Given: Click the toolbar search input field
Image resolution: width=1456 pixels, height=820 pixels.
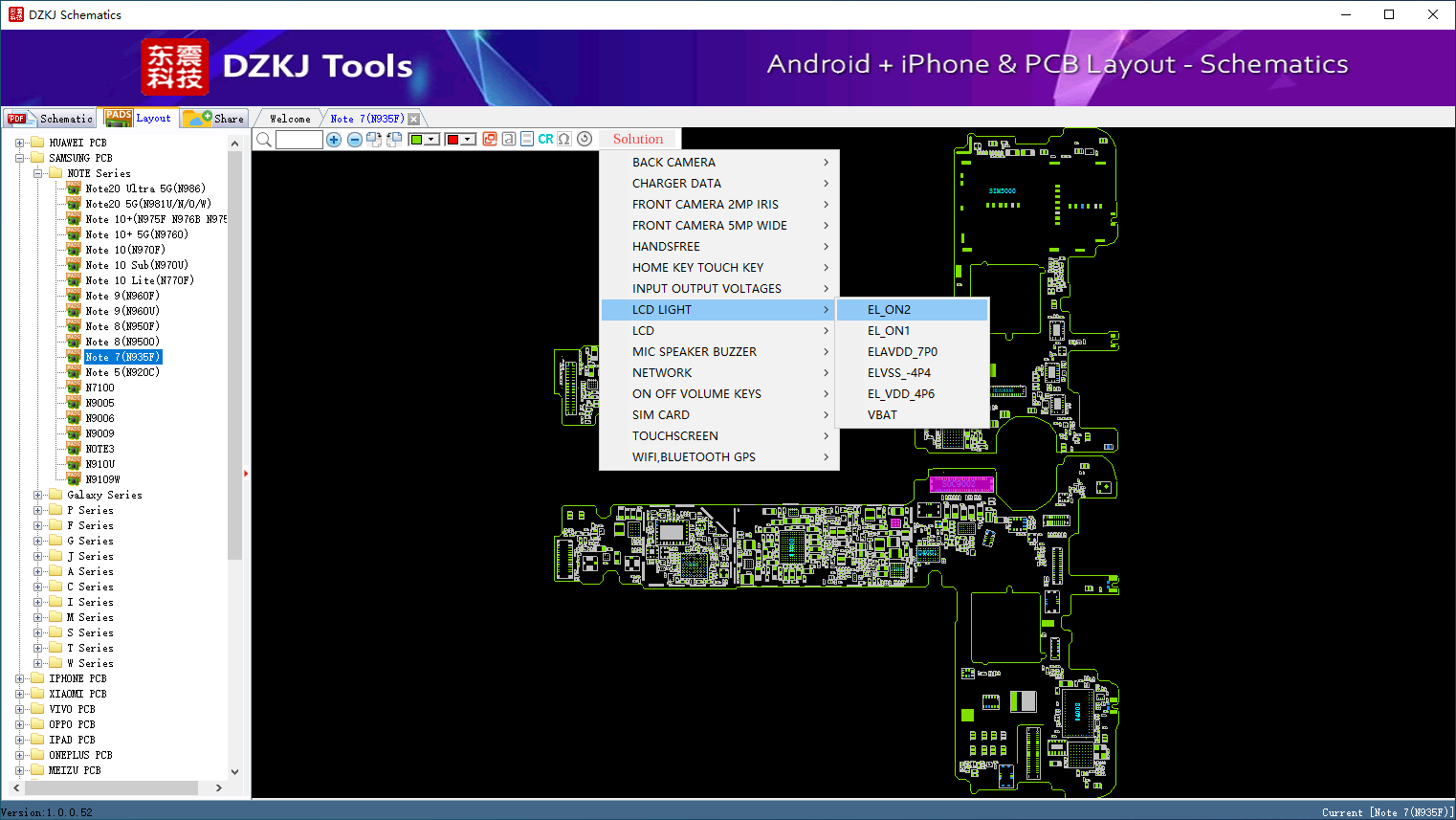Looking at the screenshot, I should click(x=299, y=140).
